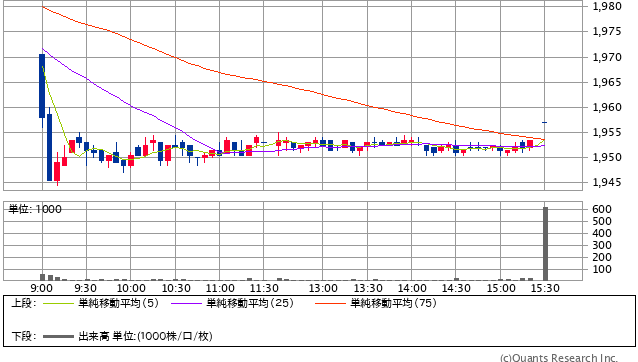Image resolution: width=638 pixels, height=362 pixels.
Task: Click the 1,955 price axis label
Action: (x=607, y=133)
